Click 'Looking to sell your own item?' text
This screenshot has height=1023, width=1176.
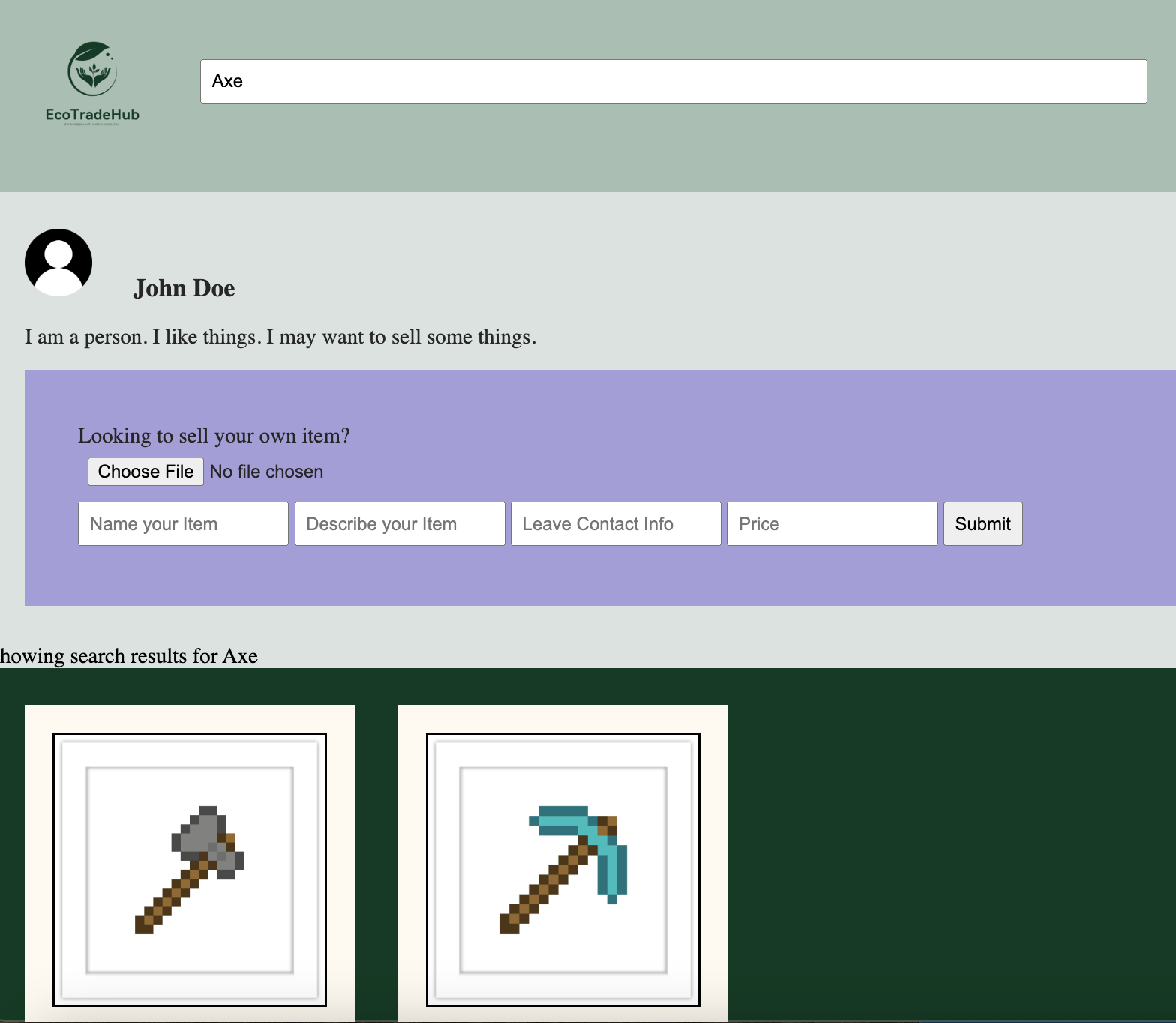(214, 436)
